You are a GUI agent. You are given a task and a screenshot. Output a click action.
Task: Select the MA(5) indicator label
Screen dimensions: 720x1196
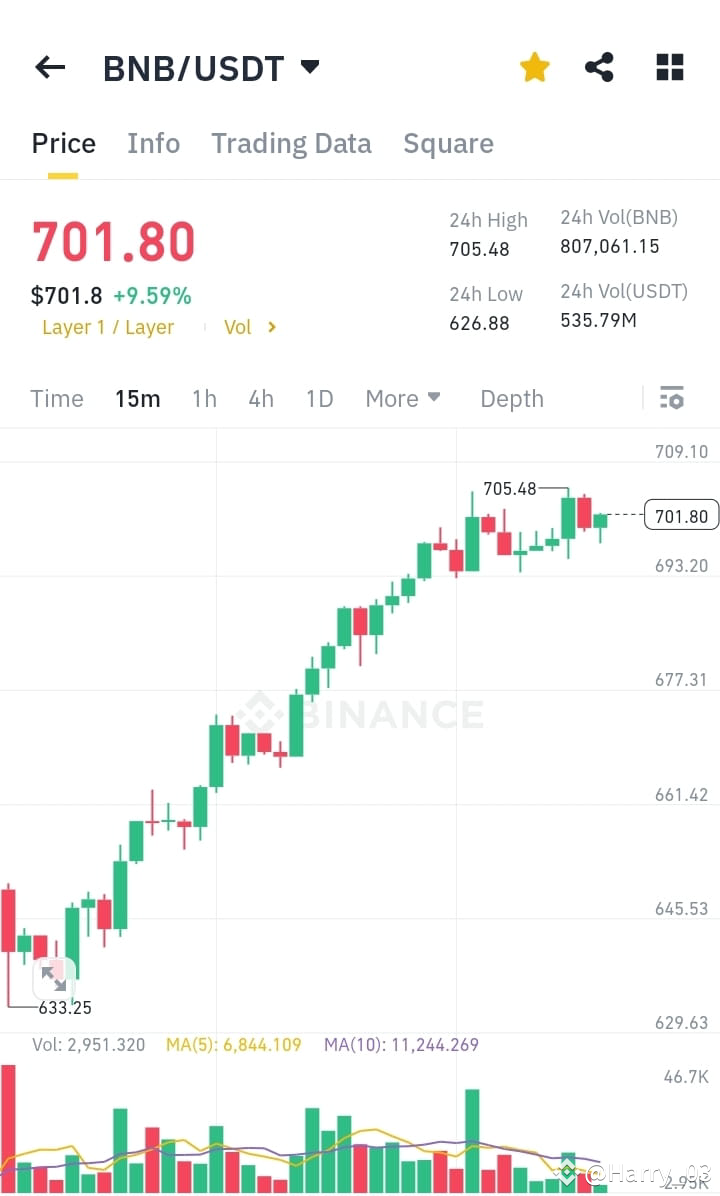point(232,1044)
